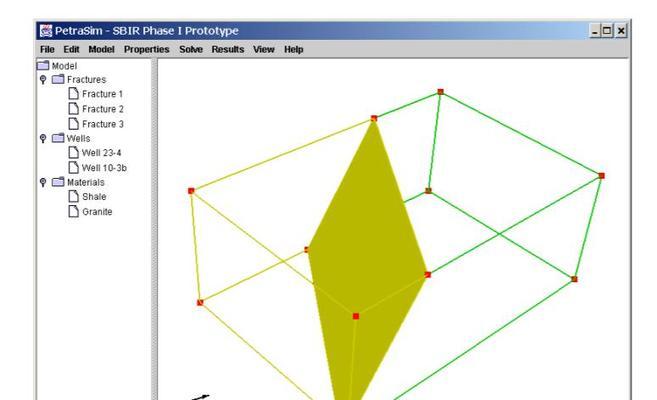
Task: Select the Wells tree label
Action: pyautogui.click(x=78, y=139)
